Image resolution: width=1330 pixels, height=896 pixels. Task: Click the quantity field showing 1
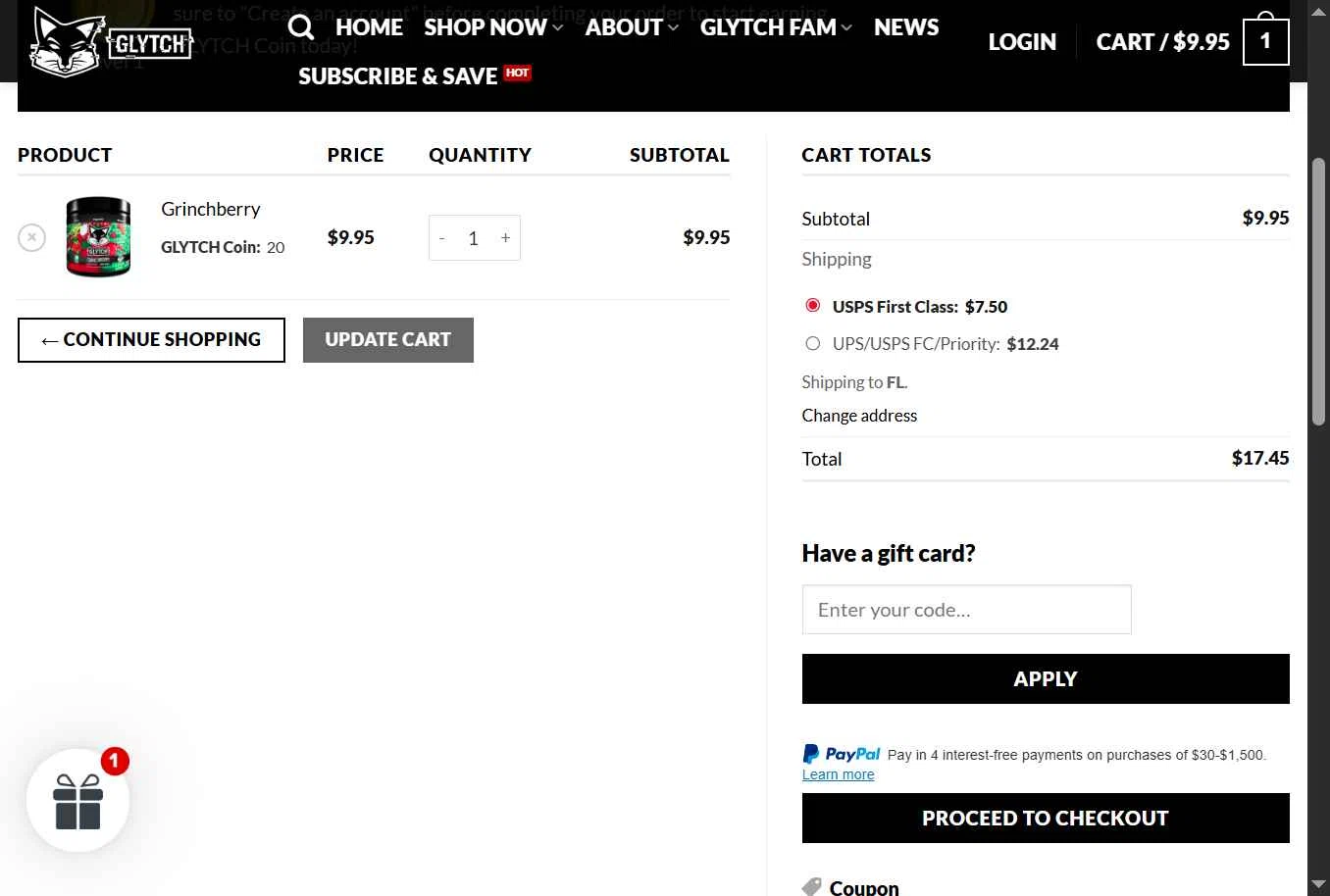(x=473, y=237)
